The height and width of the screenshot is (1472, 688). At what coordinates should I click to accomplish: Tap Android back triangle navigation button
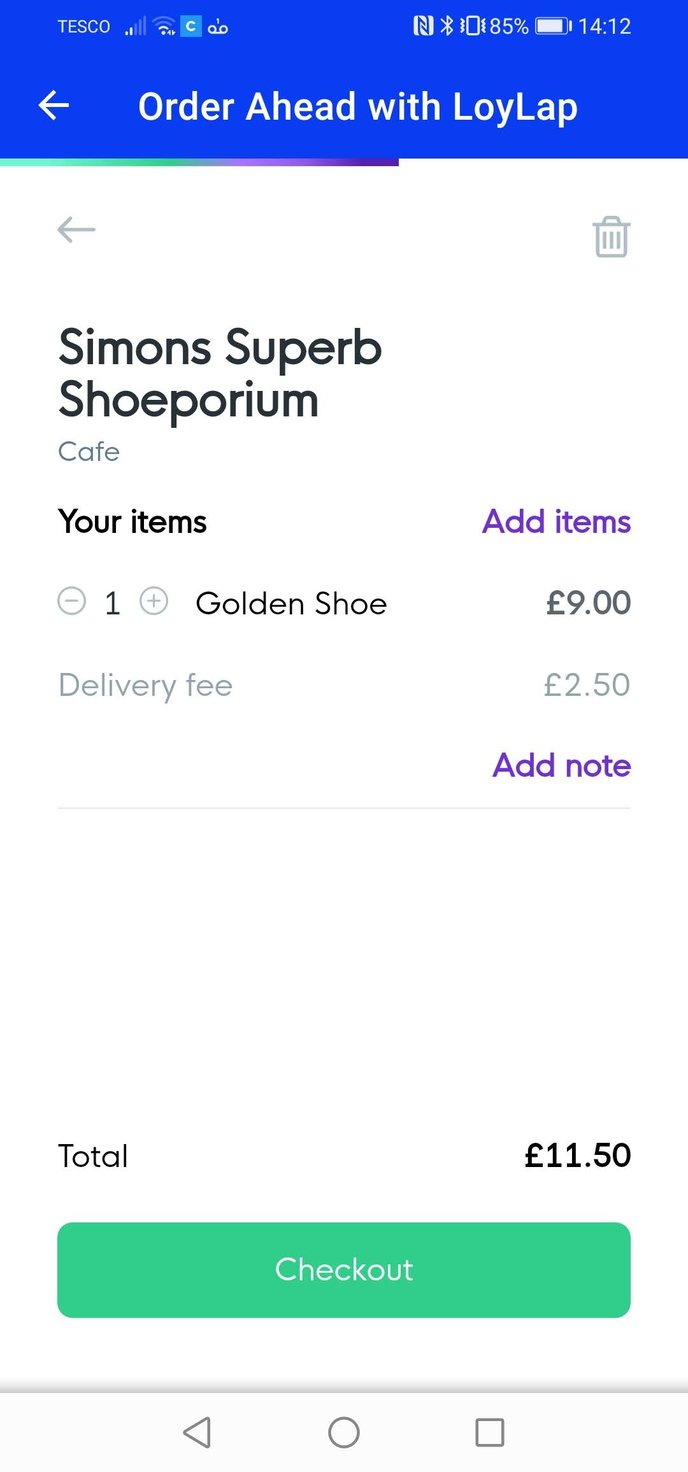pyautogui.click(x=197, y=1432)
